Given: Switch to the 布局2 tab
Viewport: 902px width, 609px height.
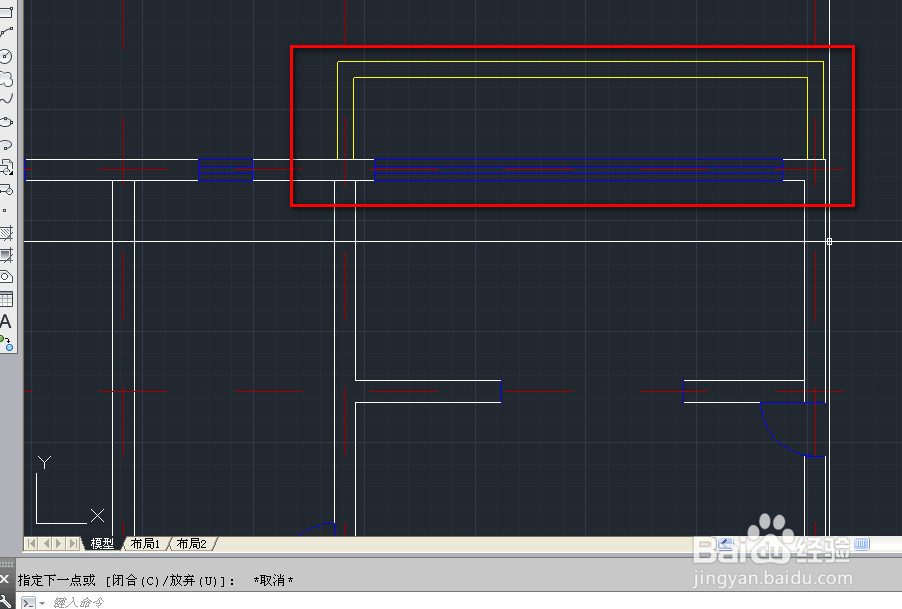Looking at the screenshot, I should tap(191, 543).
